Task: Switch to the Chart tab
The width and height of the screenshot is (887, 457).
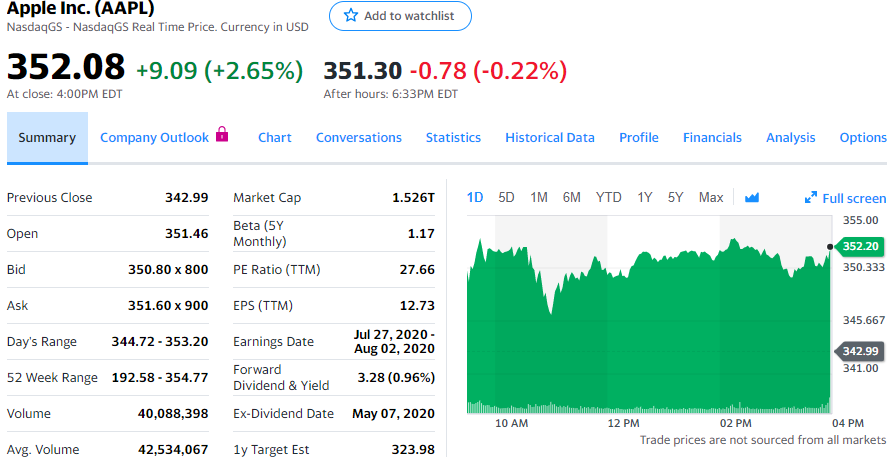Action: [x=274, y=137]
